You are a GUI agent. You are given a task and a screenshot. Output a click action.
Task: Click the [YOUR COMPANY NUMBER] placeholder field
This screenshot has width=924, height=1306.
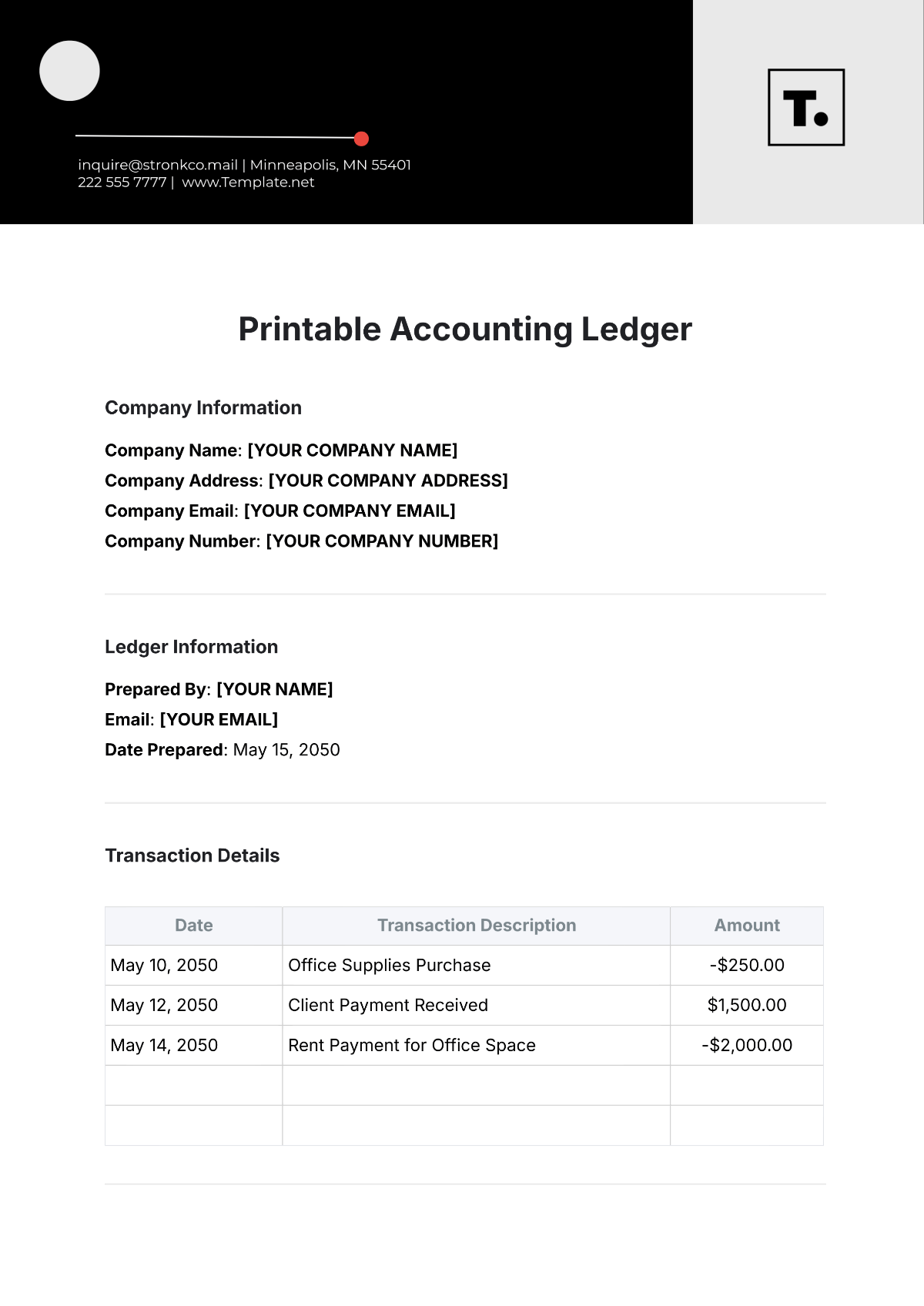[382, 541]
